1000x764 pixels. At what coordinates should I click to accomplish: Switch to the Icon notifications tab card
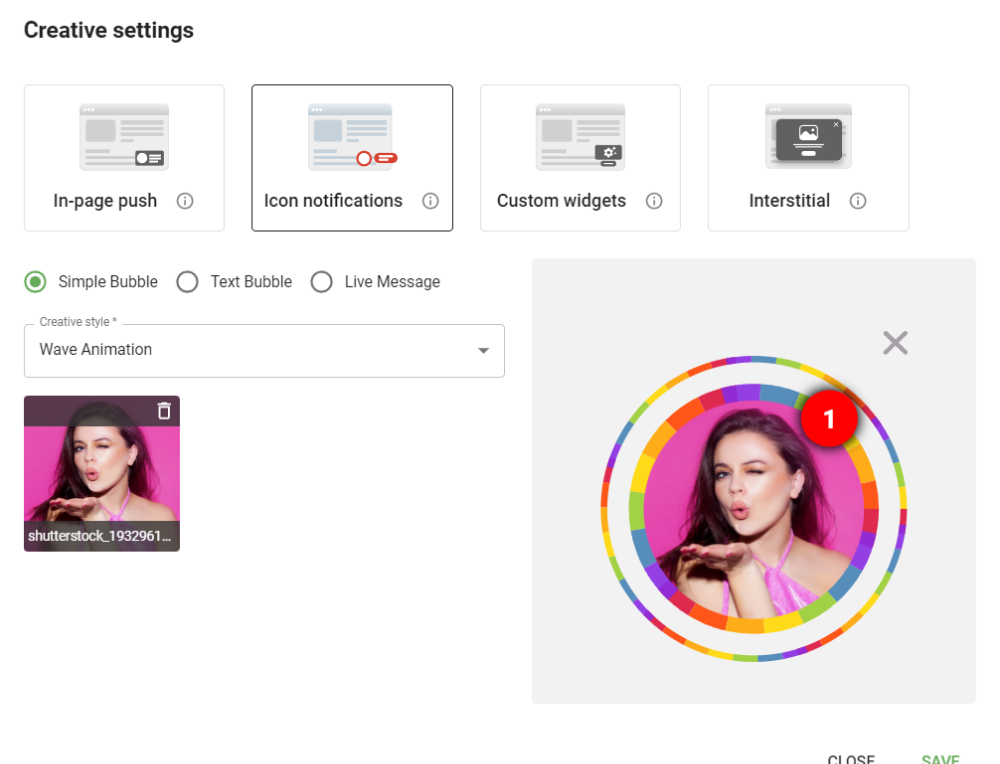point(352,157)
